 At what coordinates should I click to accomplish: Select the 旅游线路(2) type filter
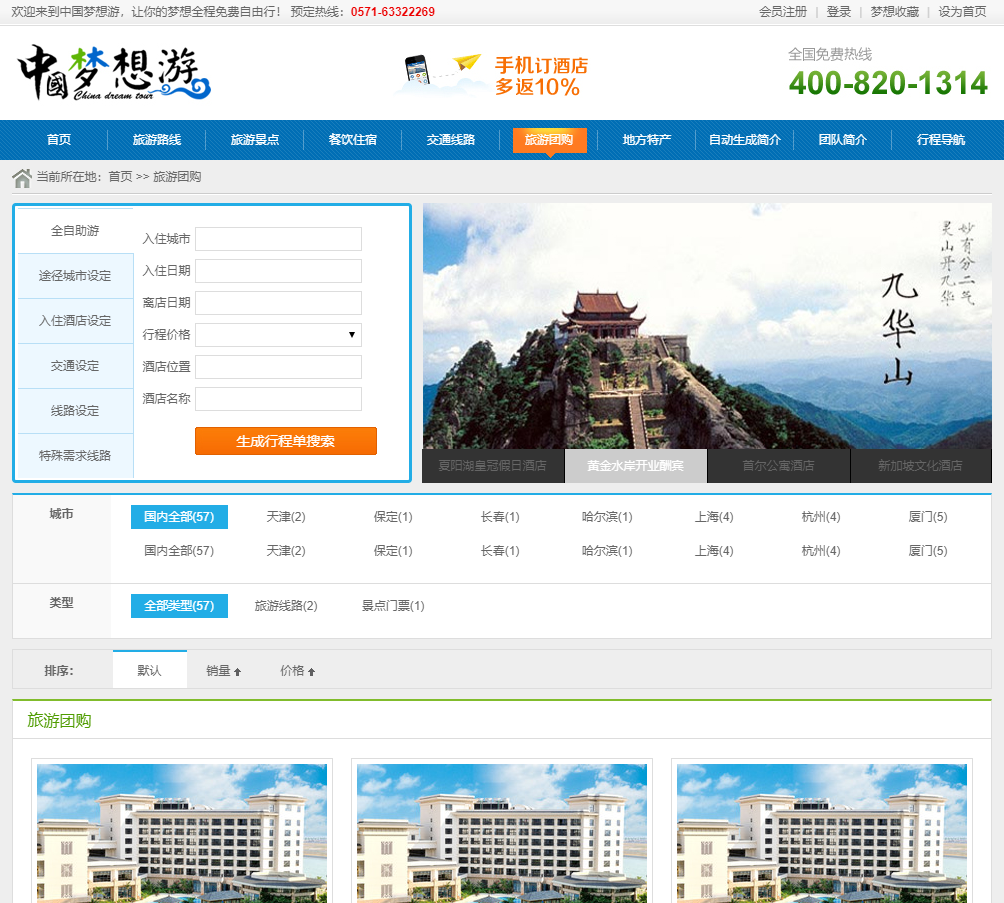point(287,606)
